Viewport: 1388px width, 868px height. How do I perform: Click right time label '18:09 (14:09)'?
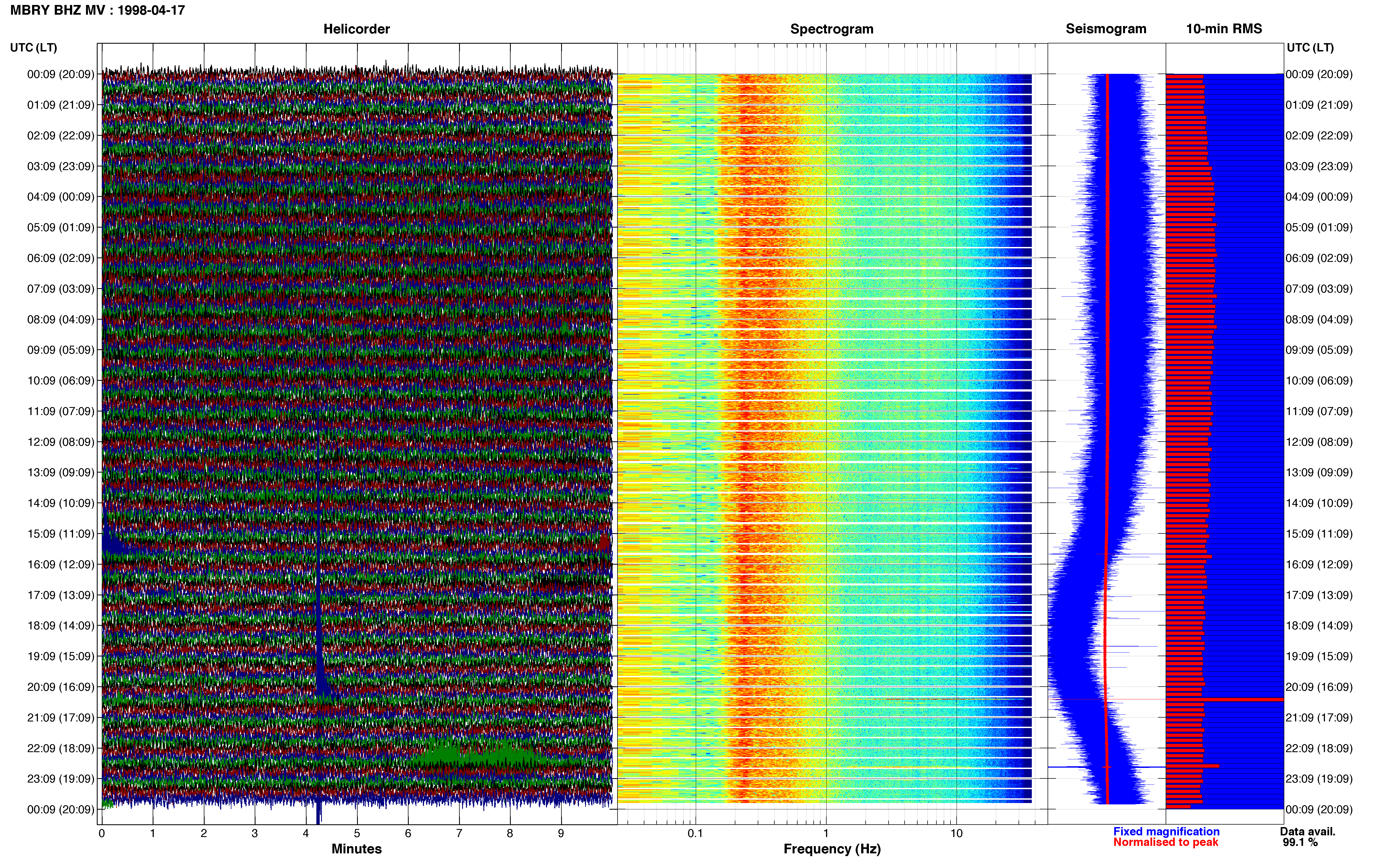point(1319,626)
